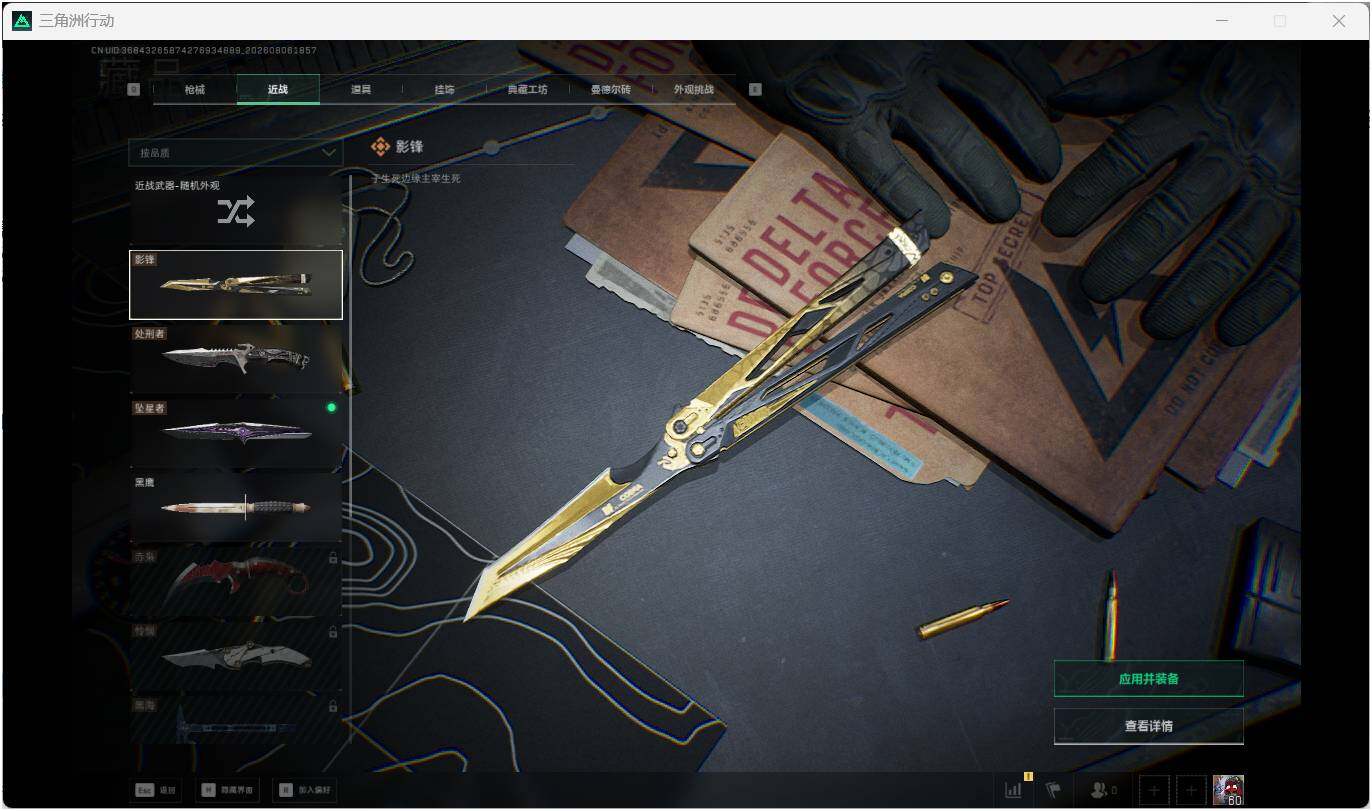Switch to the 道具 tab
Screen dimensions: 1372x811
click(x=361, y=89)
